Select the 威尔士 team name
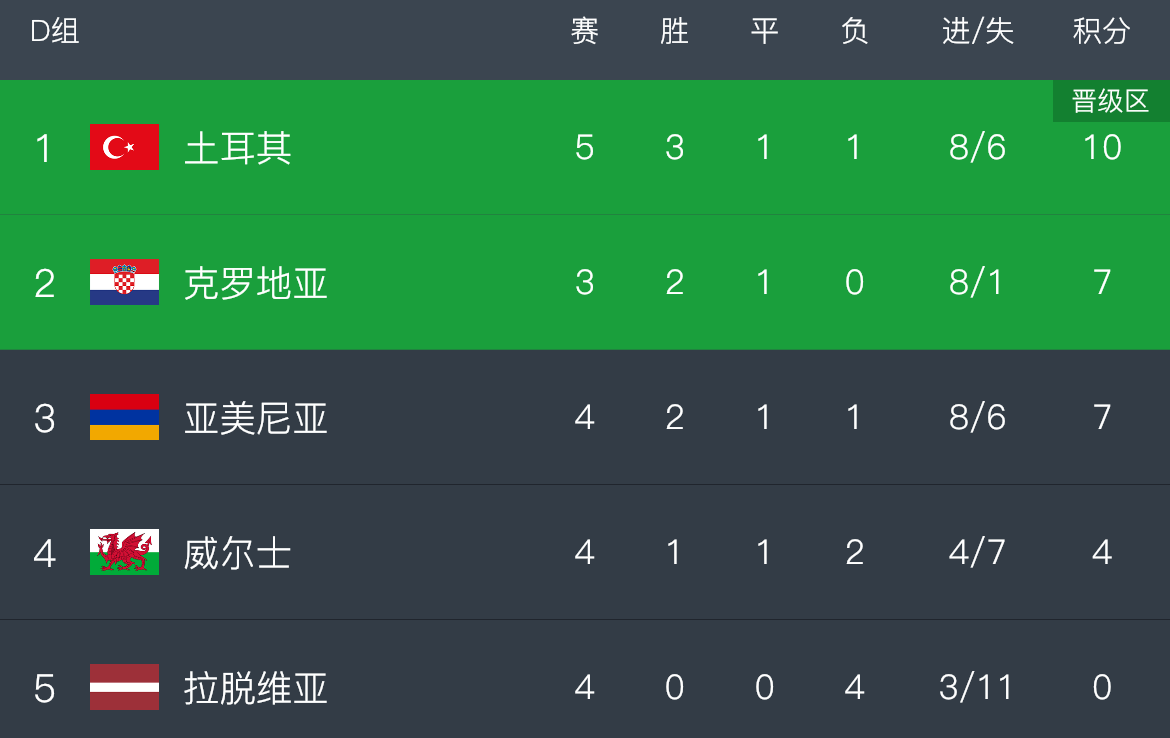Screen dimensions: 1170x738 coord(238,553)
